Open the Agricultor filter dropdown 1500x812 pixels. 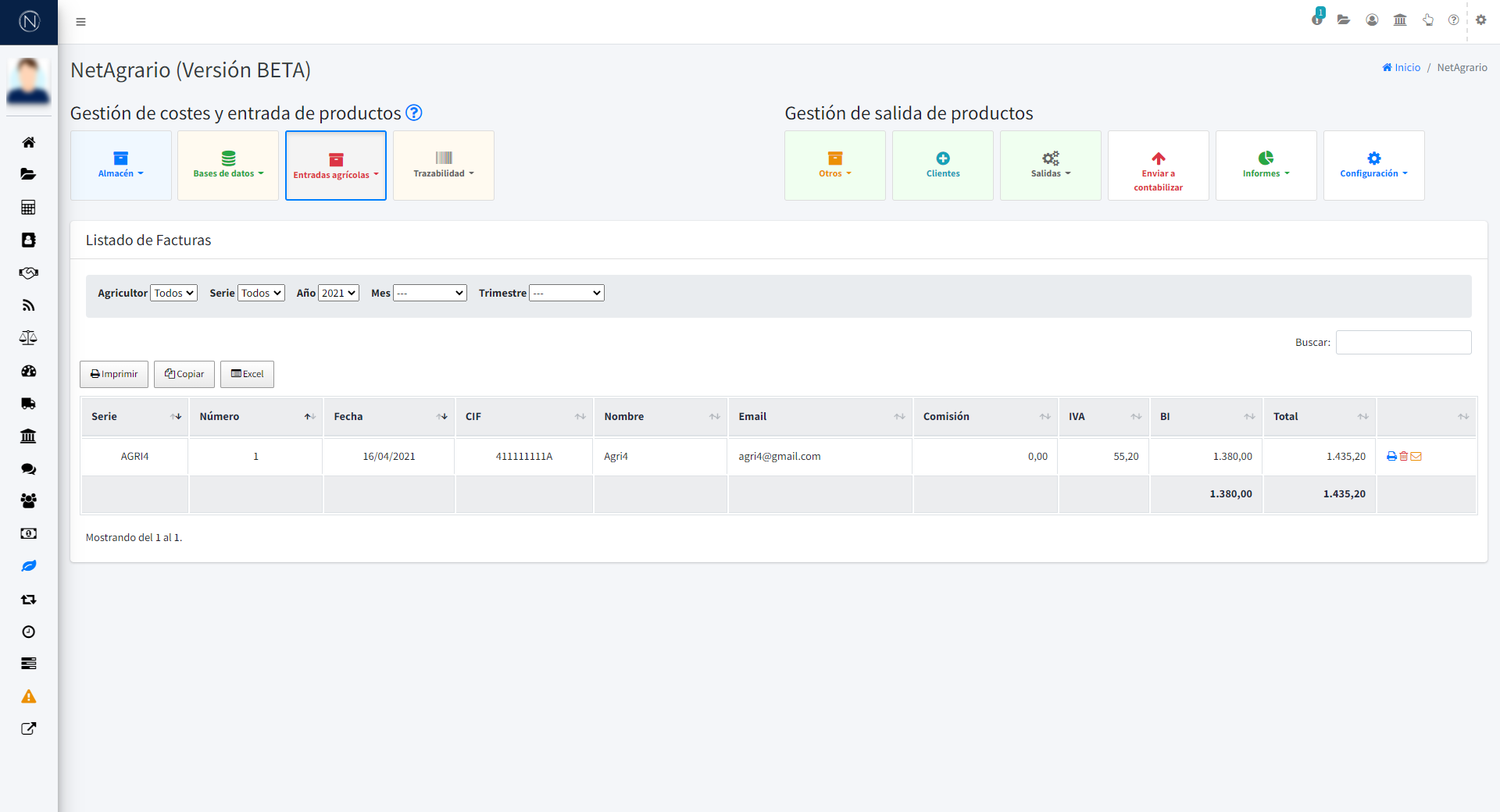[173, 293]
